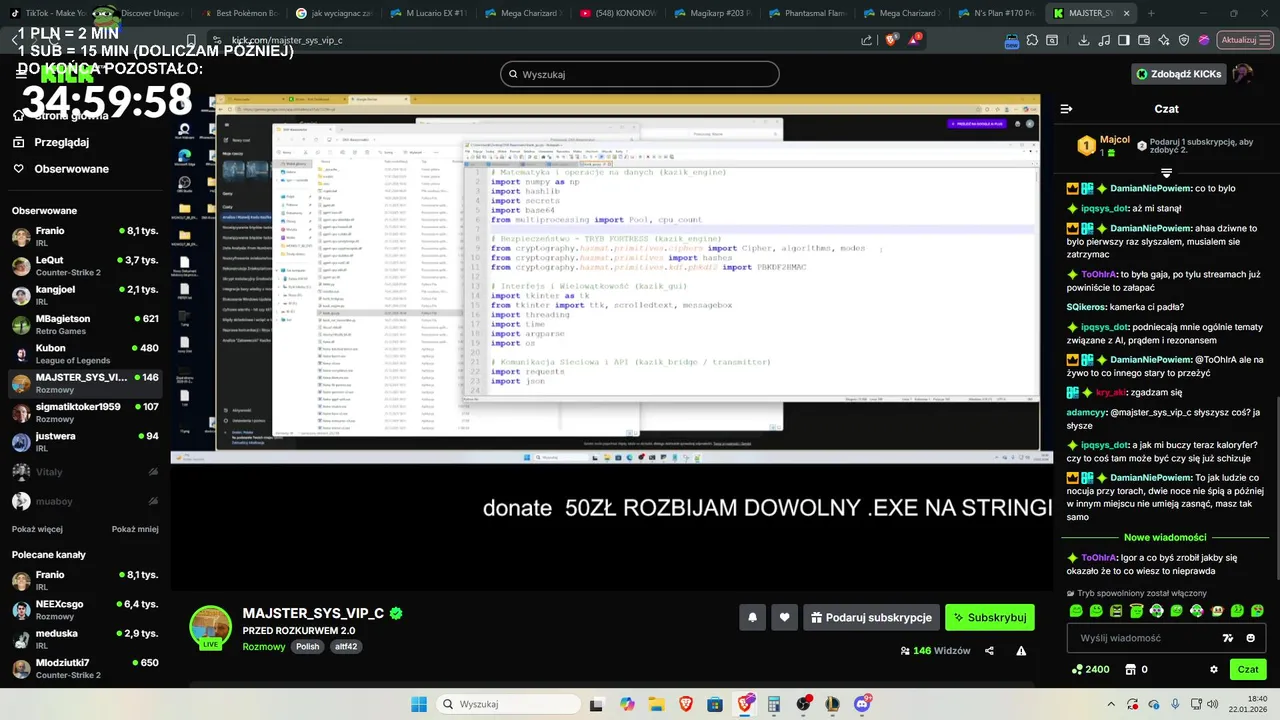Click Nowe wiadomości divider link in chat

tap(1165, 537)
